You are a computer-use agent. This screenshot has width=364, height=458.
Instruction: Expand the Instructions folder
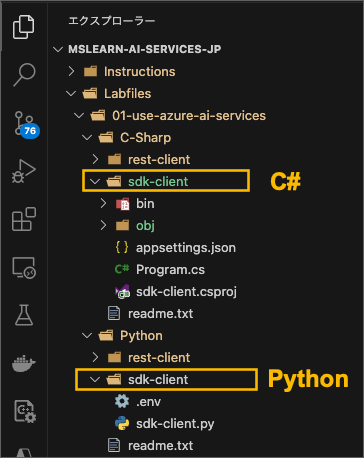[71, 71]
